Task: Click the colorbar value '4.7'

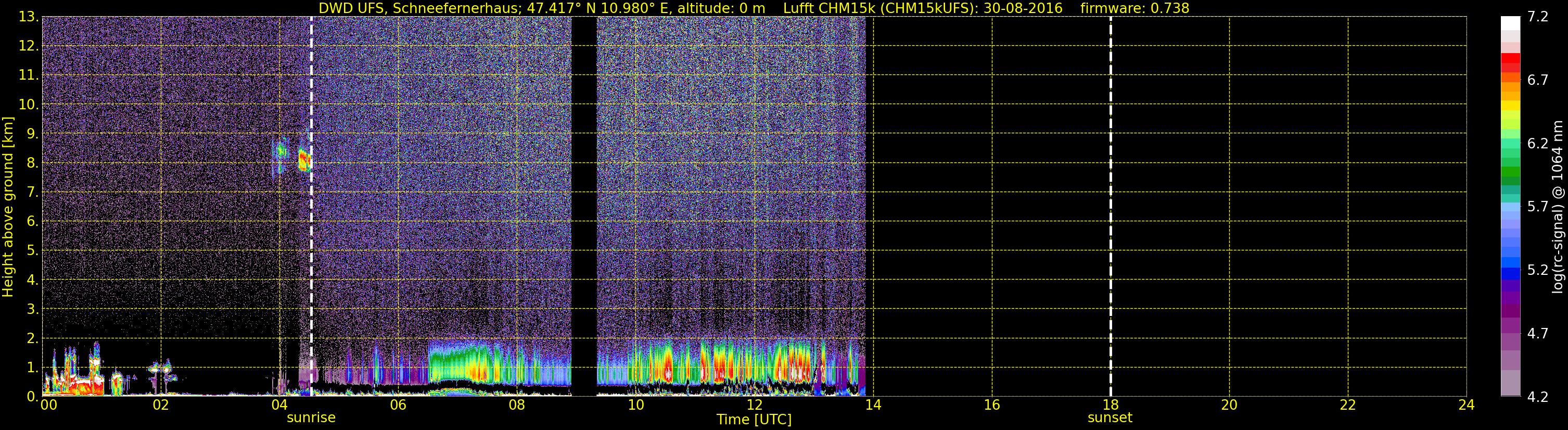Action: tap(1538, 334)
